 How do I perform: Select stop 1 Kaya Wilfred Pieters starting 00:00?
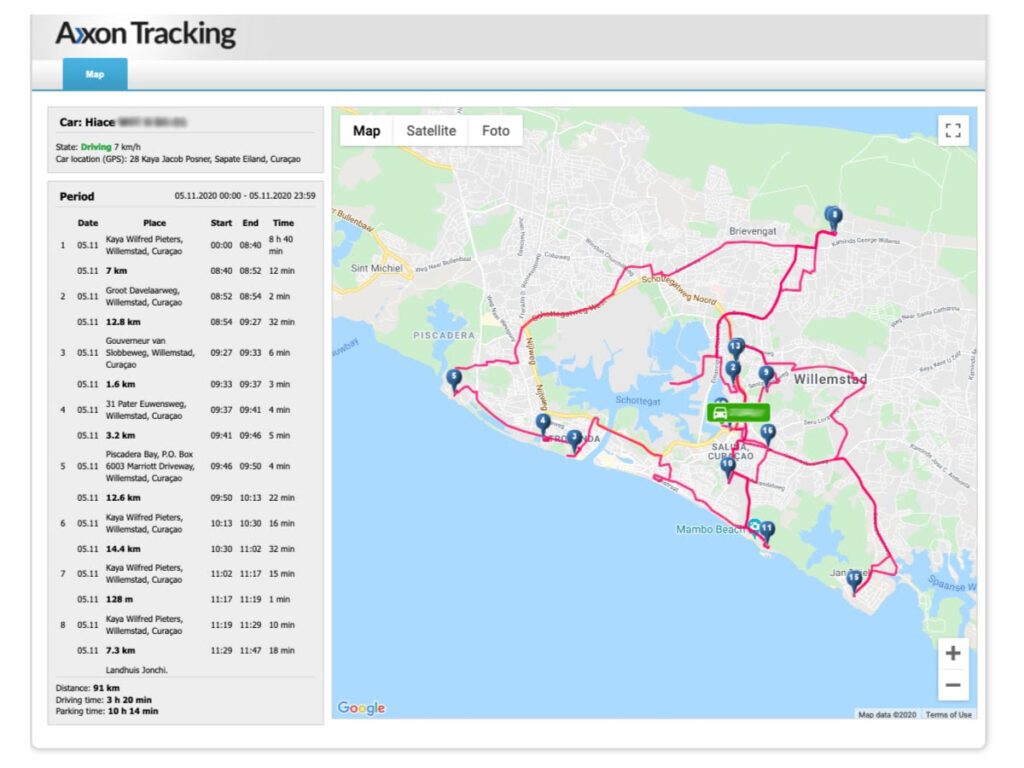(x=185, y=245)
